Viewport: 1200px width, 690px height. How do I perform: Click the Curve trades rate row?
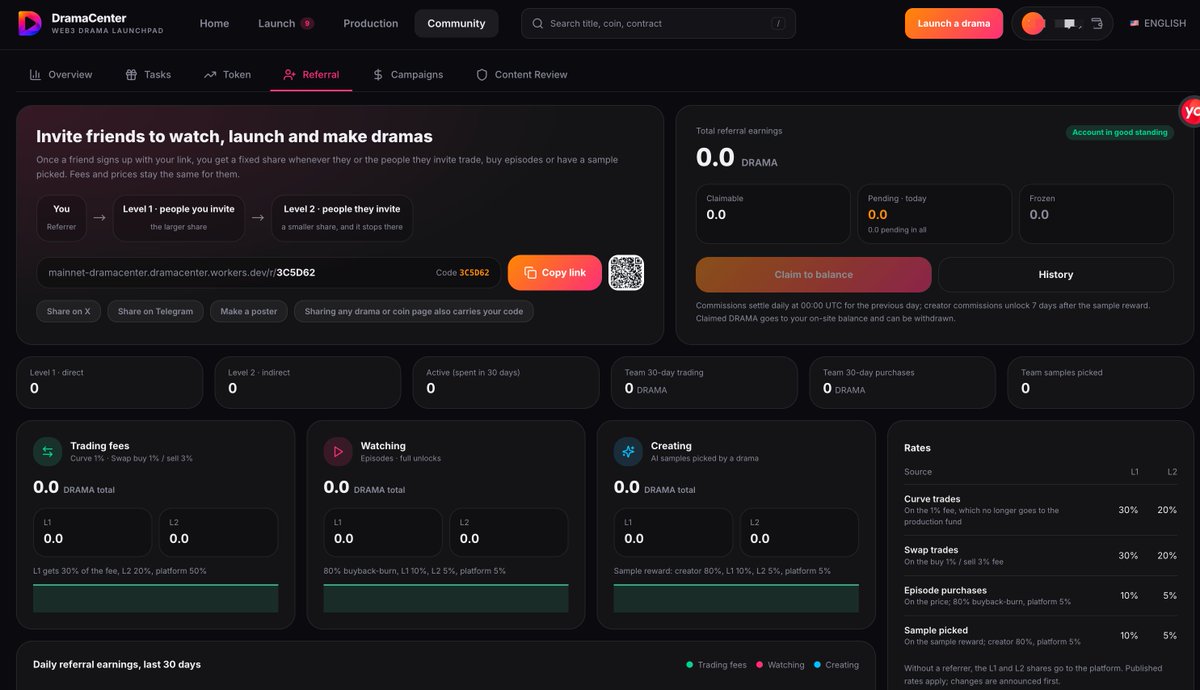tap(1040, 509)
